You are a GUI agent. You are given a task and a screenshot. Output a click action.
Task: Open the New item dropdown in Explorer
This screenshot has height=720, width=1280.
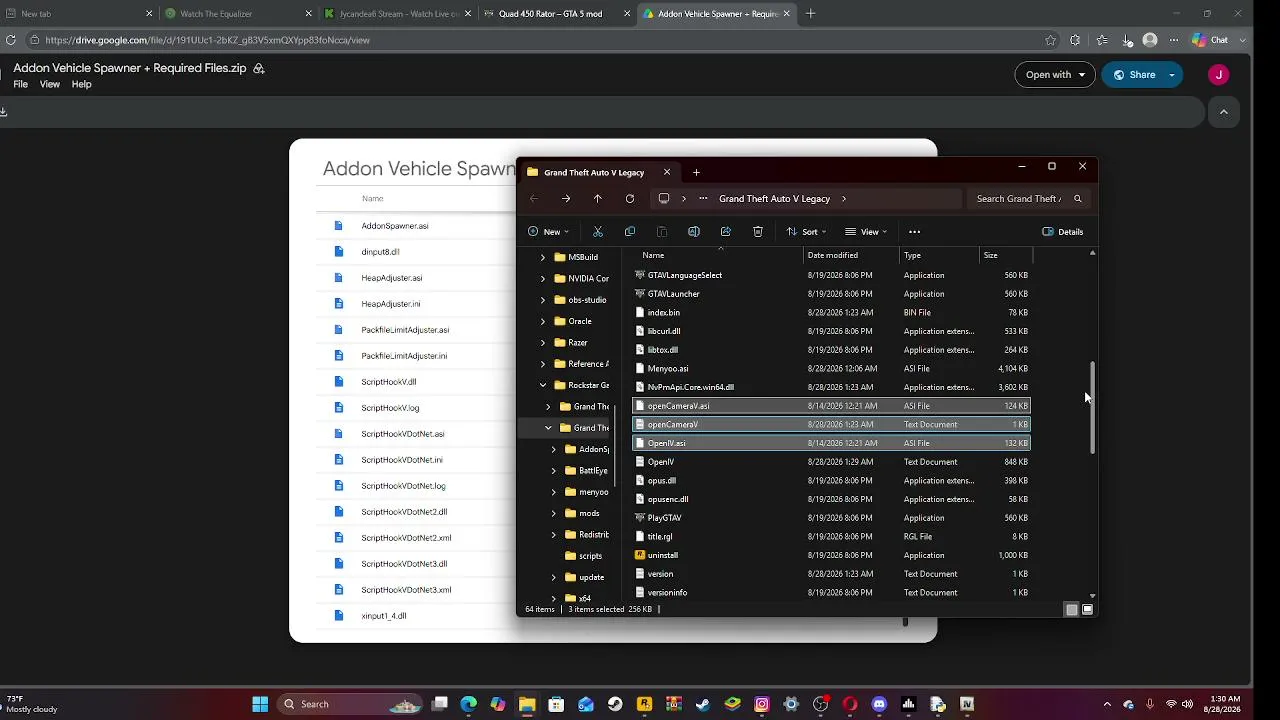point(549,231)
